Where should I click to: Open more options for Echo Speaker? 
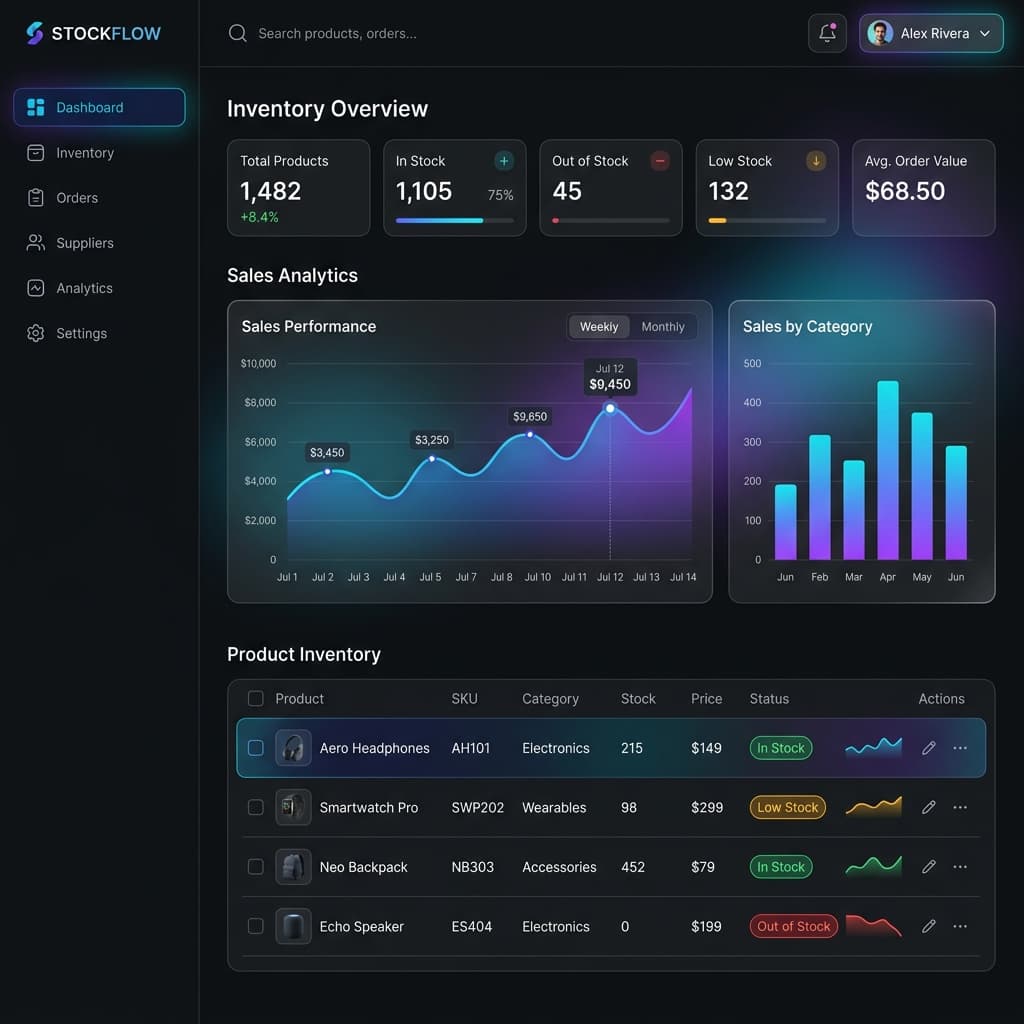pyautogui.click(x=960, y=926)
